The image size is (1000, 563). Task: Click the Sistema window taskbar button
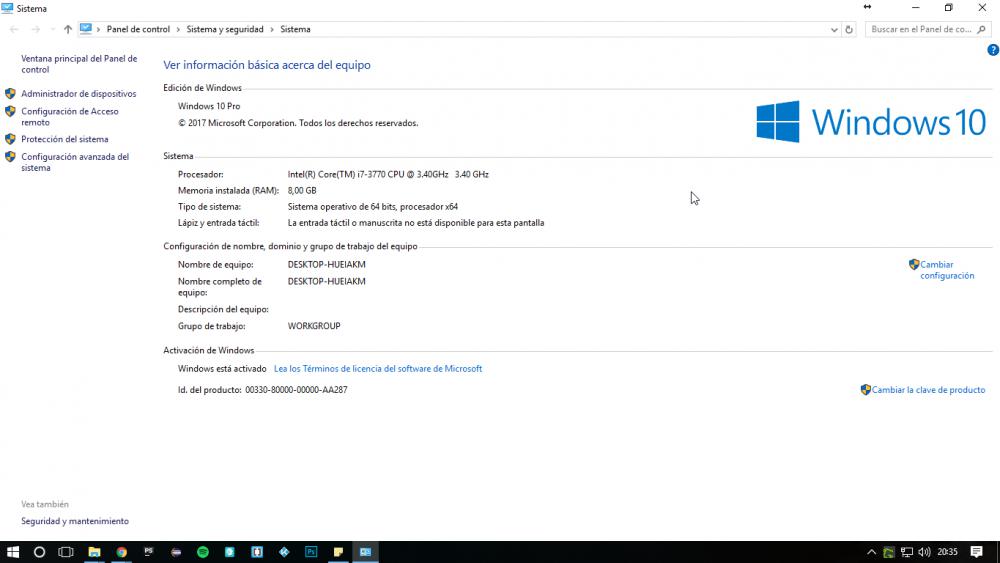(365, 552)
